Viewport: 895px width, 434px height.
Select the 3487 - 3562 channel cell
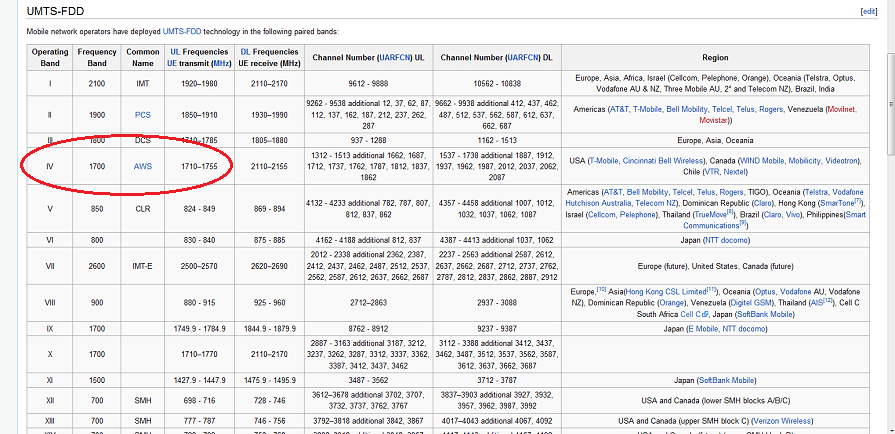point(369,380)
